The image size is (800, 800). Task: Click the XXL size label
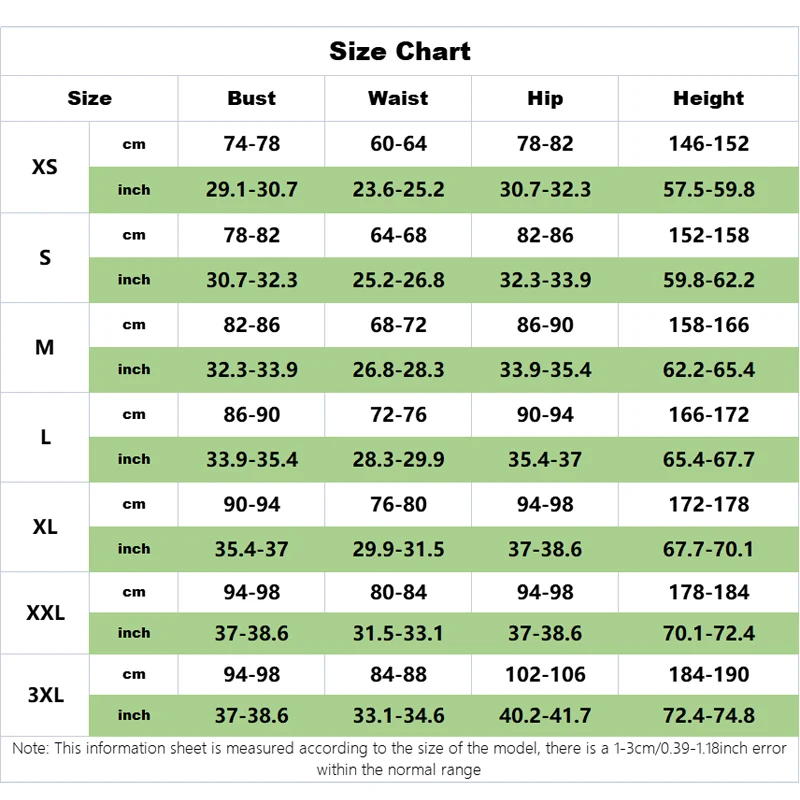point(45,613)
